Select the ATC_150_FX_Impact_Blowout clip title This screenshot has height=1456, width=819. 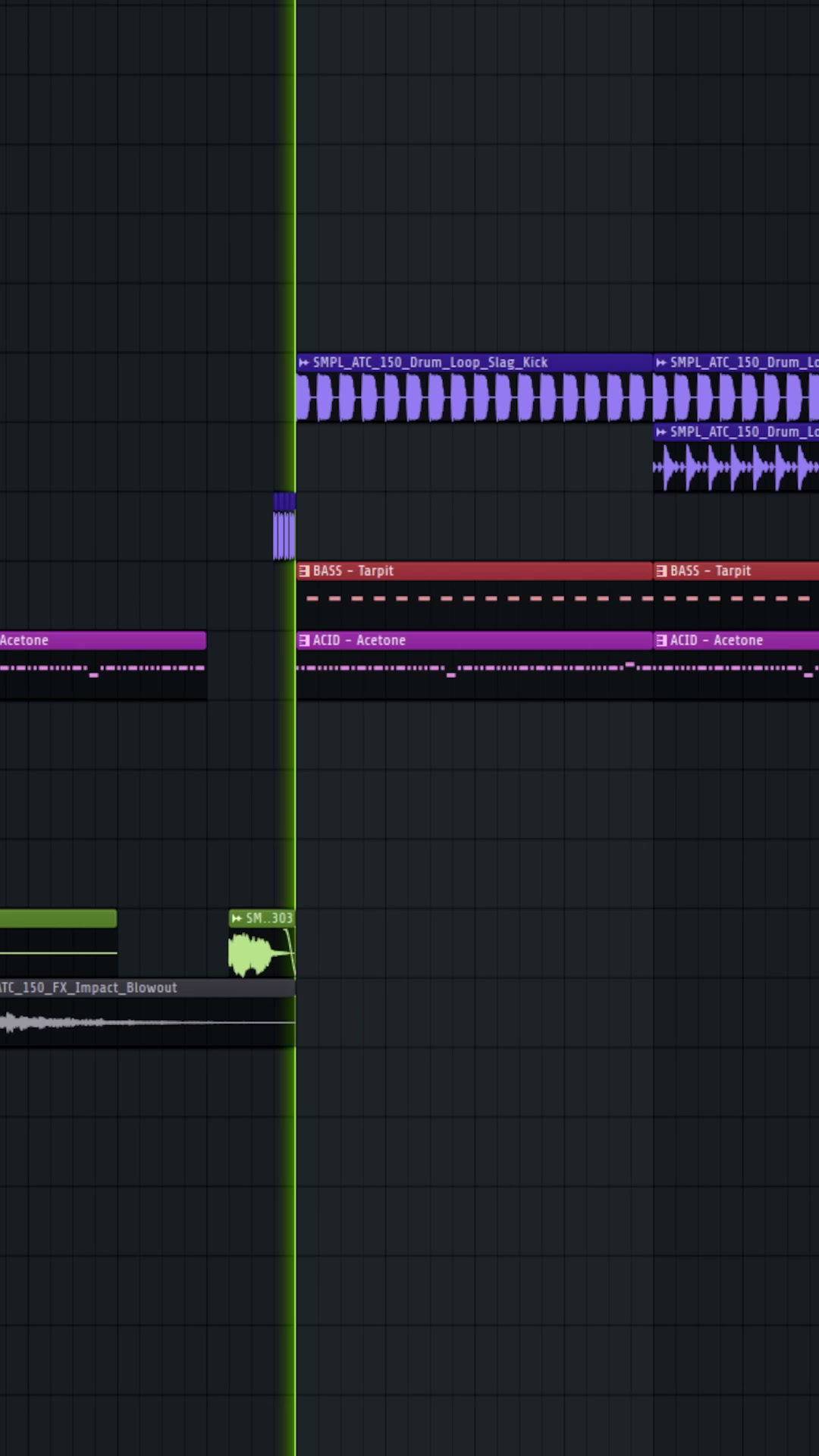point(88,987)
